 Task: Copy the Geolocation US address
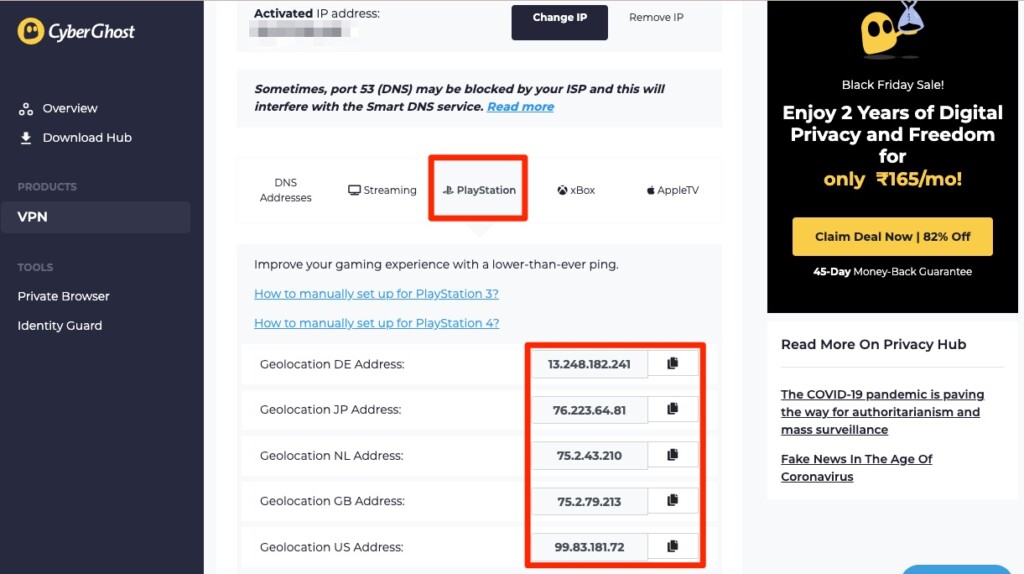pos(673,547)
